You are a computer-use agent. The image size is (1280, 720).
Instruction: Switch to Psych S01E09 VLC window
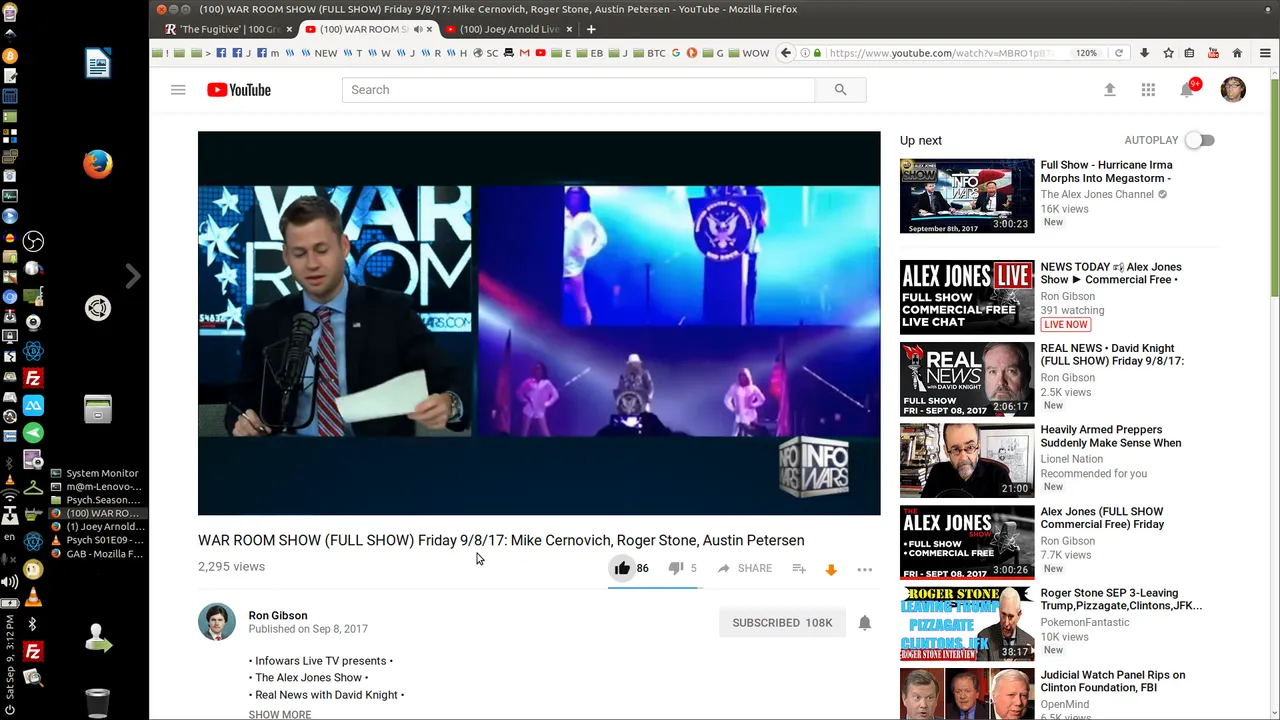(x=96, y=540)
